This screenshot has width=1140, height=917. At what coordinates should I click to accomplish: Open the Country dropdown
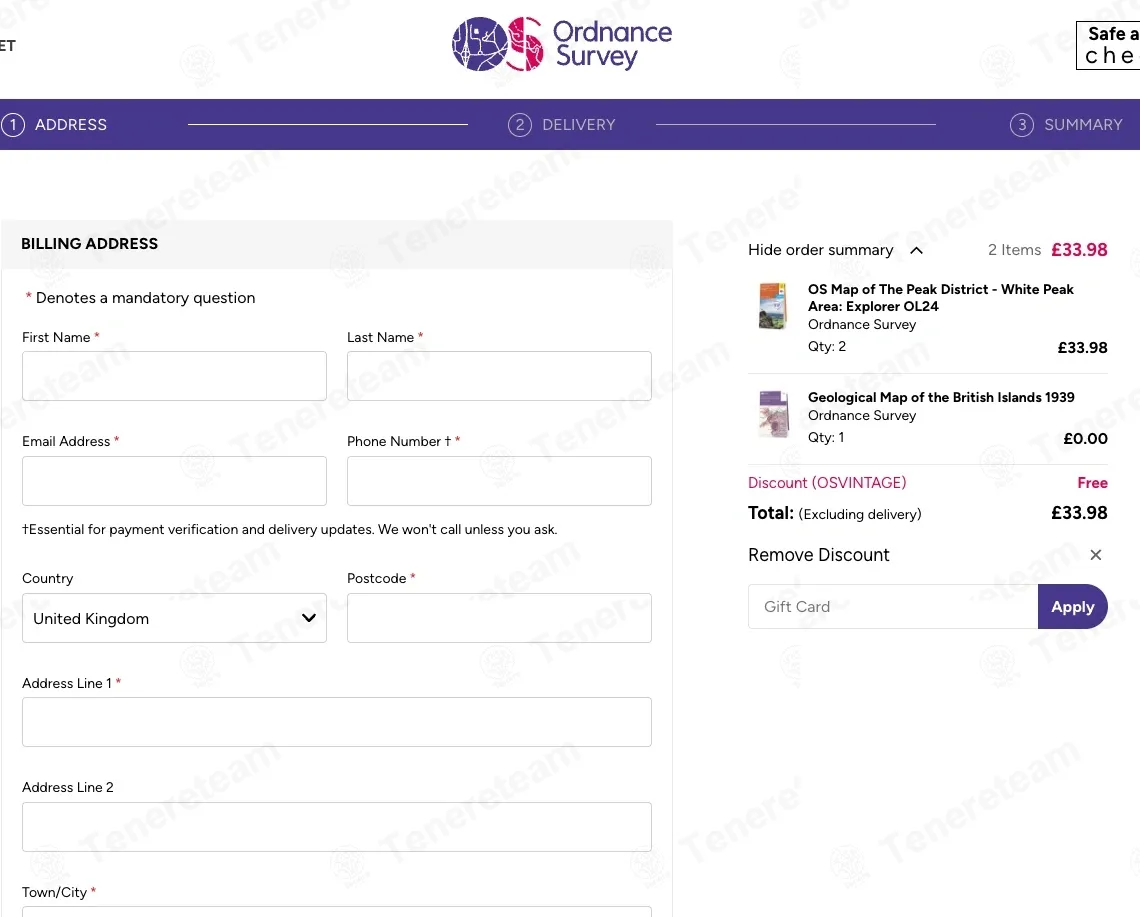174,618
